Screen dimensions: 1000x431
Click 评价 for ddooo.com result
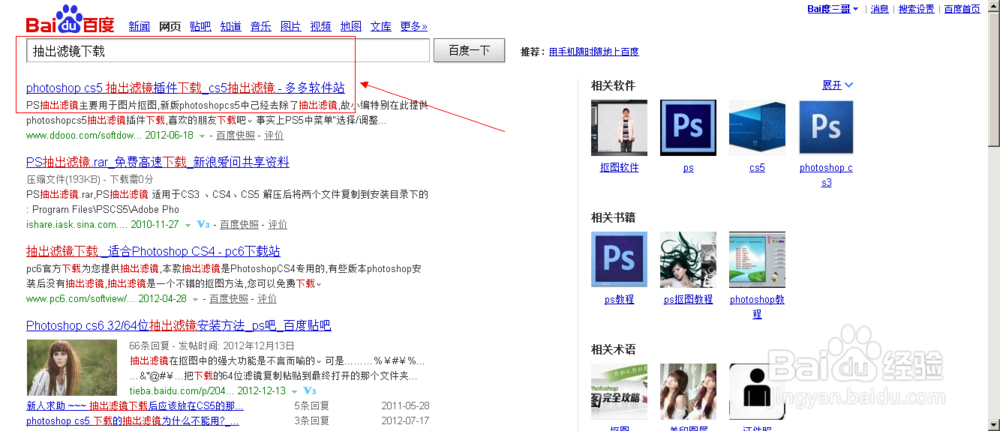[x=274, y=136]
